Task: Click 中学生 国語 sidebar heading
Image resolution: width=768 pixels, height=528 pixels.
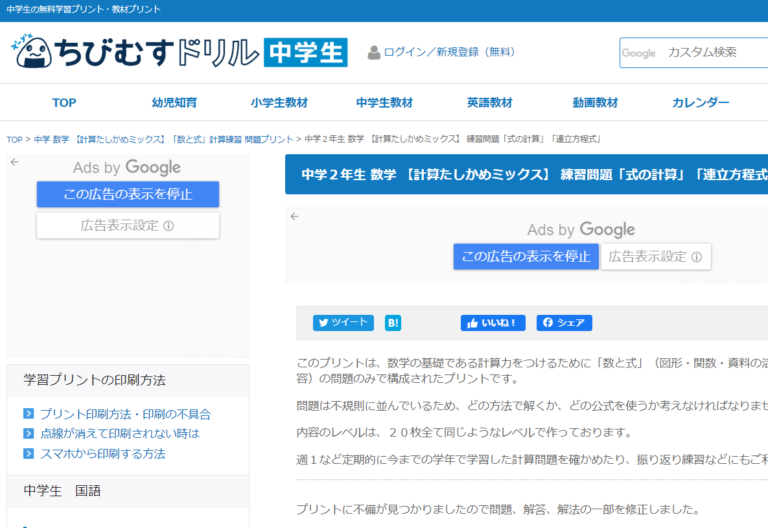Action: pos(62,491)
